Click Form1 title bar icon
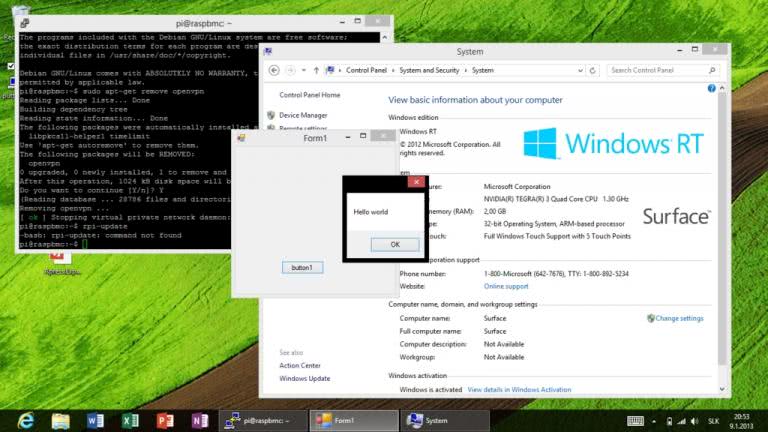 (x=241, y=138)
